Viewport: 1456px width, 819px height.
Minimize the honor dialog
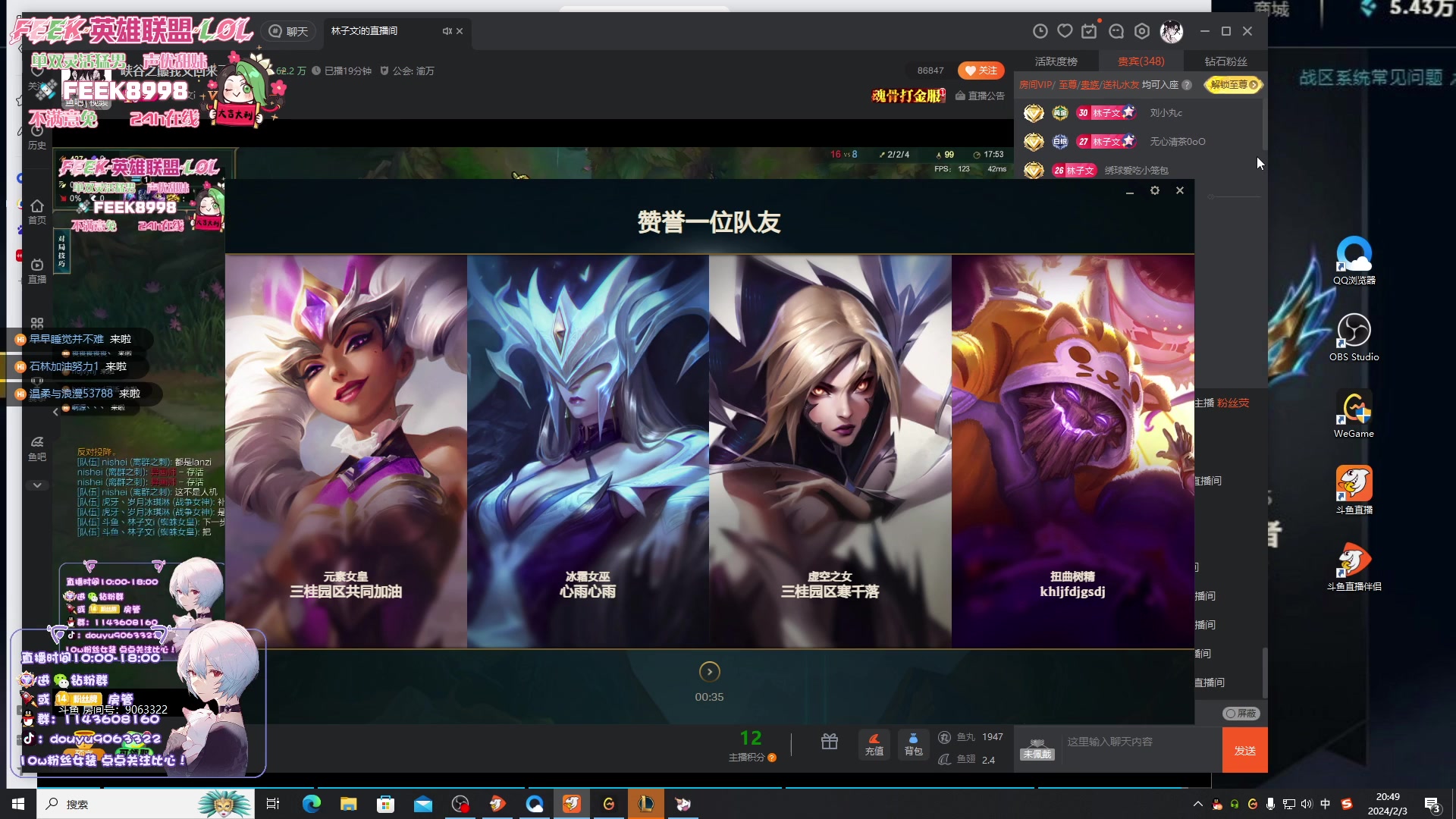click(1130, 193)
